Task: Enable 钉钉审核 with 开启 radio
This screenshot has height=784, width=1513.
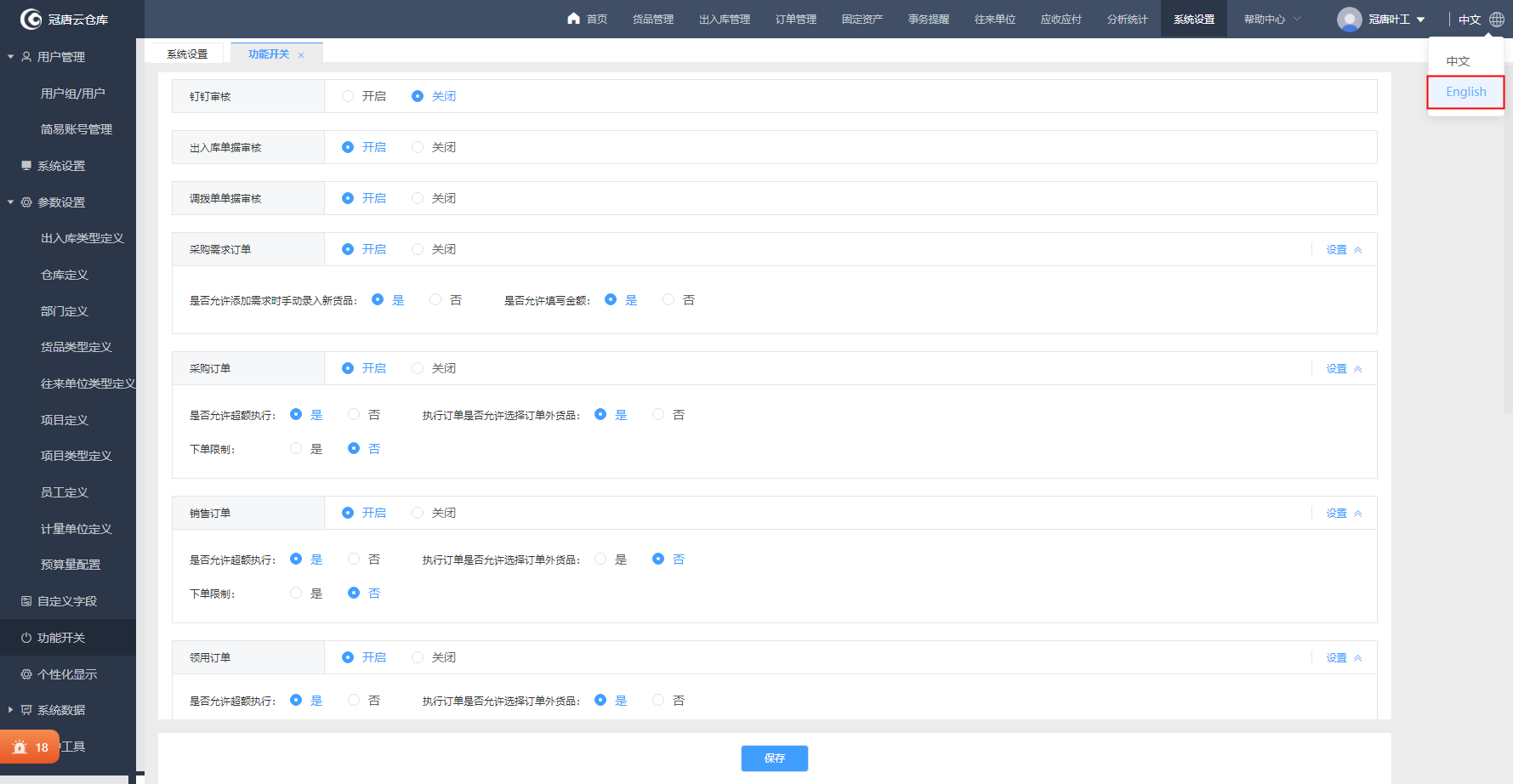Action: (x=348, y=96)
